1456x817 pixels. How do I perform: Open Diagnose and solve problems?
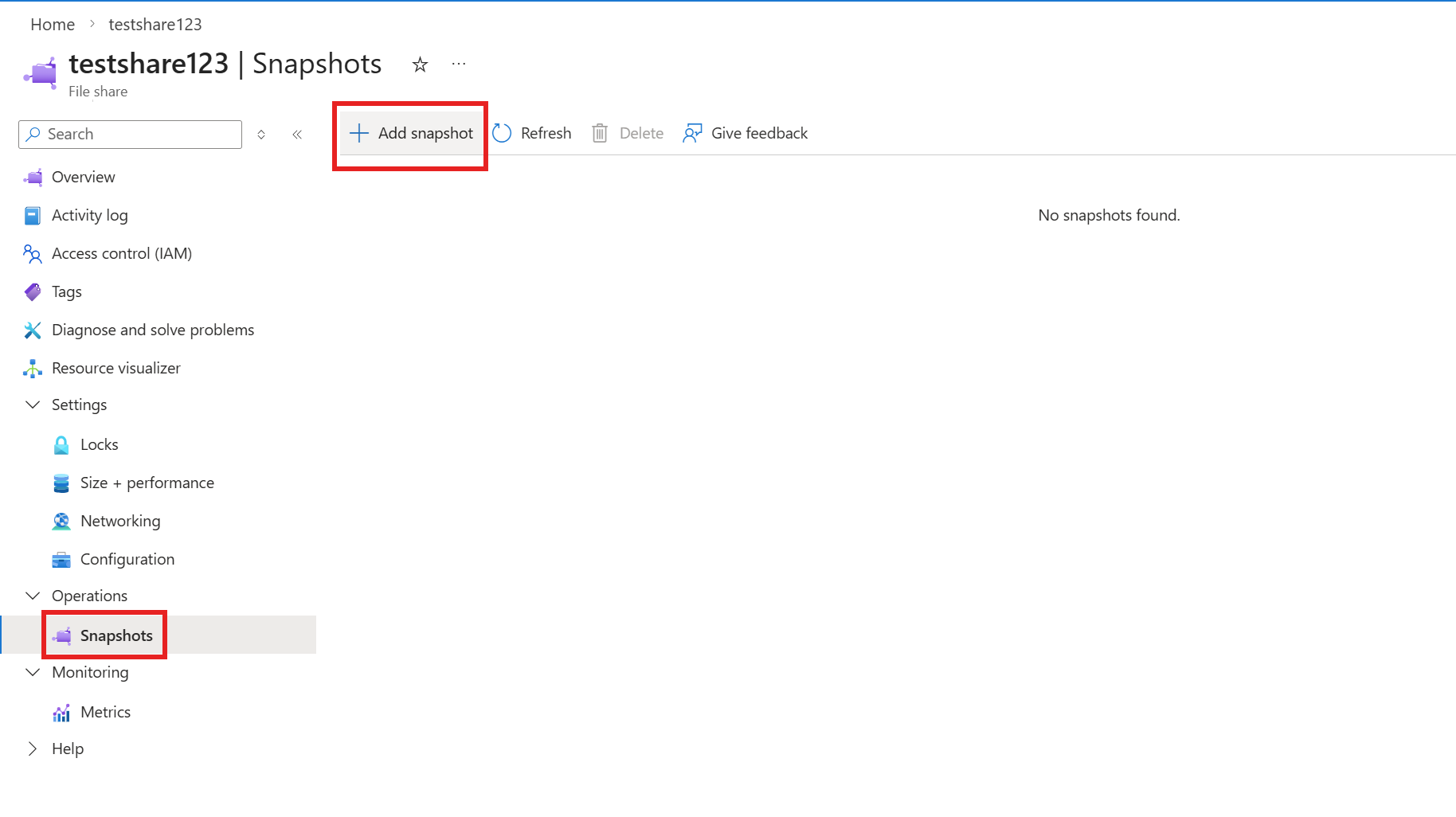[x=152, y=330]
